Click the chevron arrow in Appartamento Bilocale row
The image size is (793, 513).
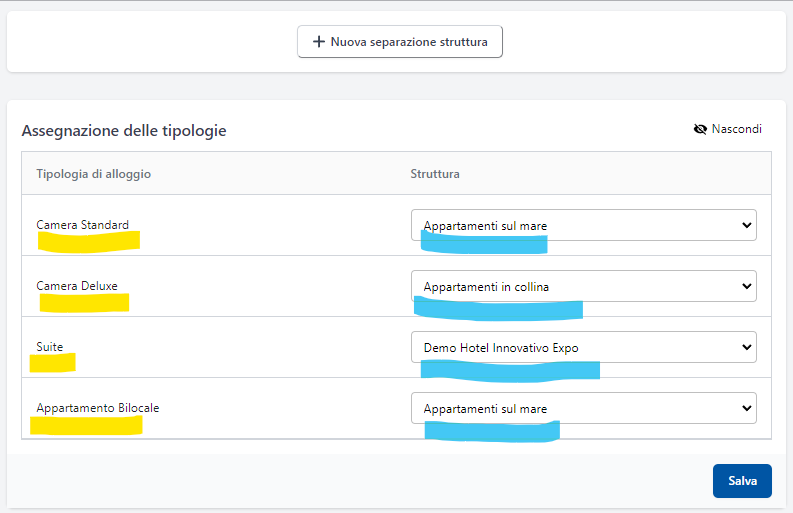(x=746, y=409)
